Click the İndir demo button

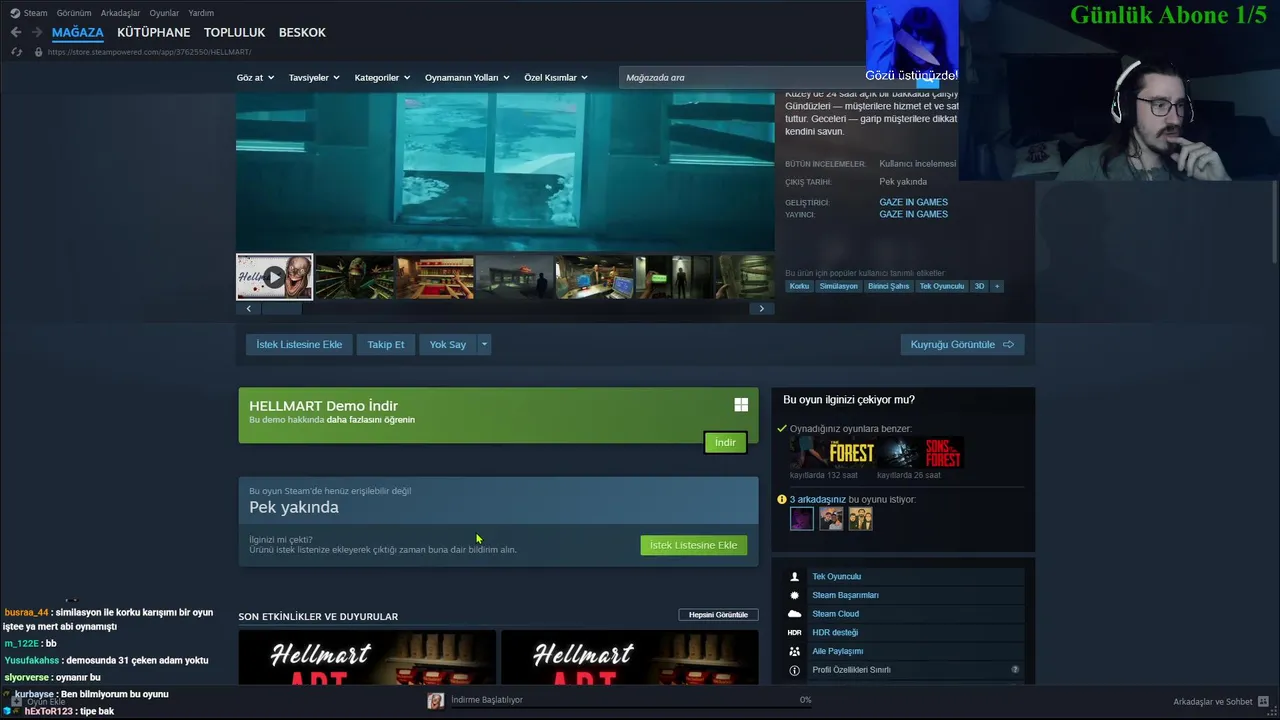pos(725,442)
